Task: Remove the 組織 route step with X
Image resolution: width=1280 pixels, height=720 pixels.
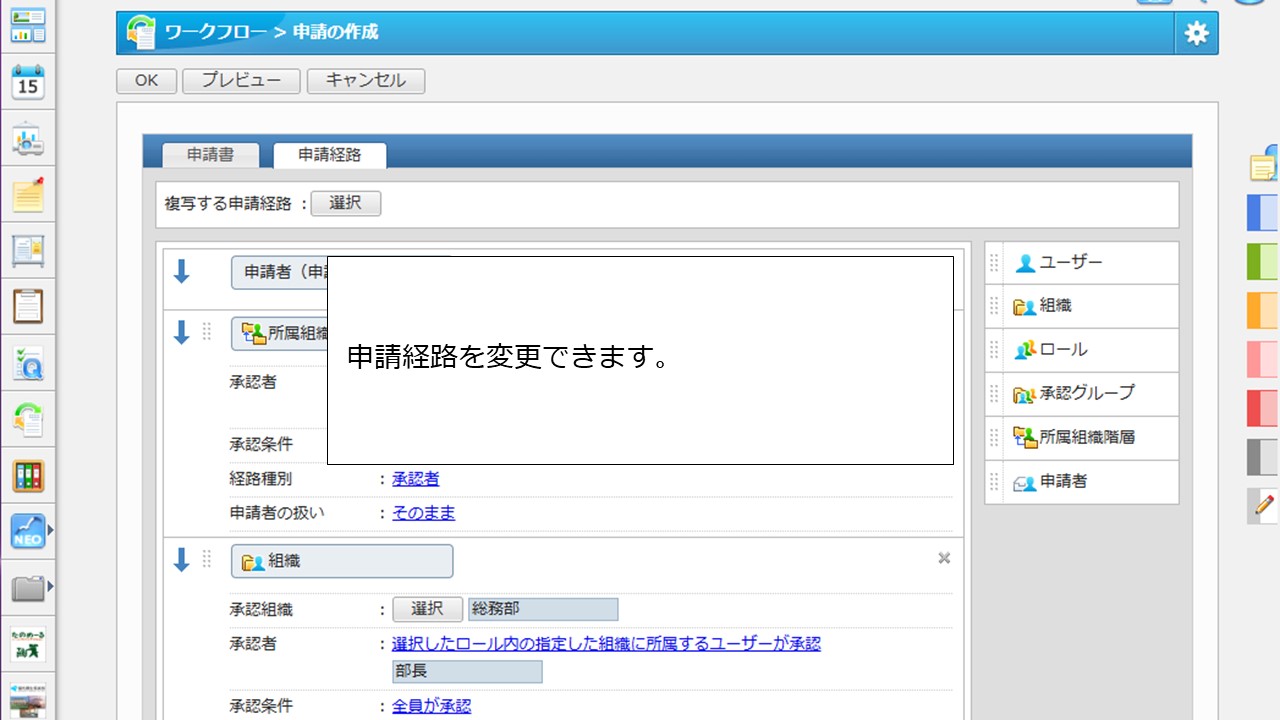Action: (x=944, y=559)
